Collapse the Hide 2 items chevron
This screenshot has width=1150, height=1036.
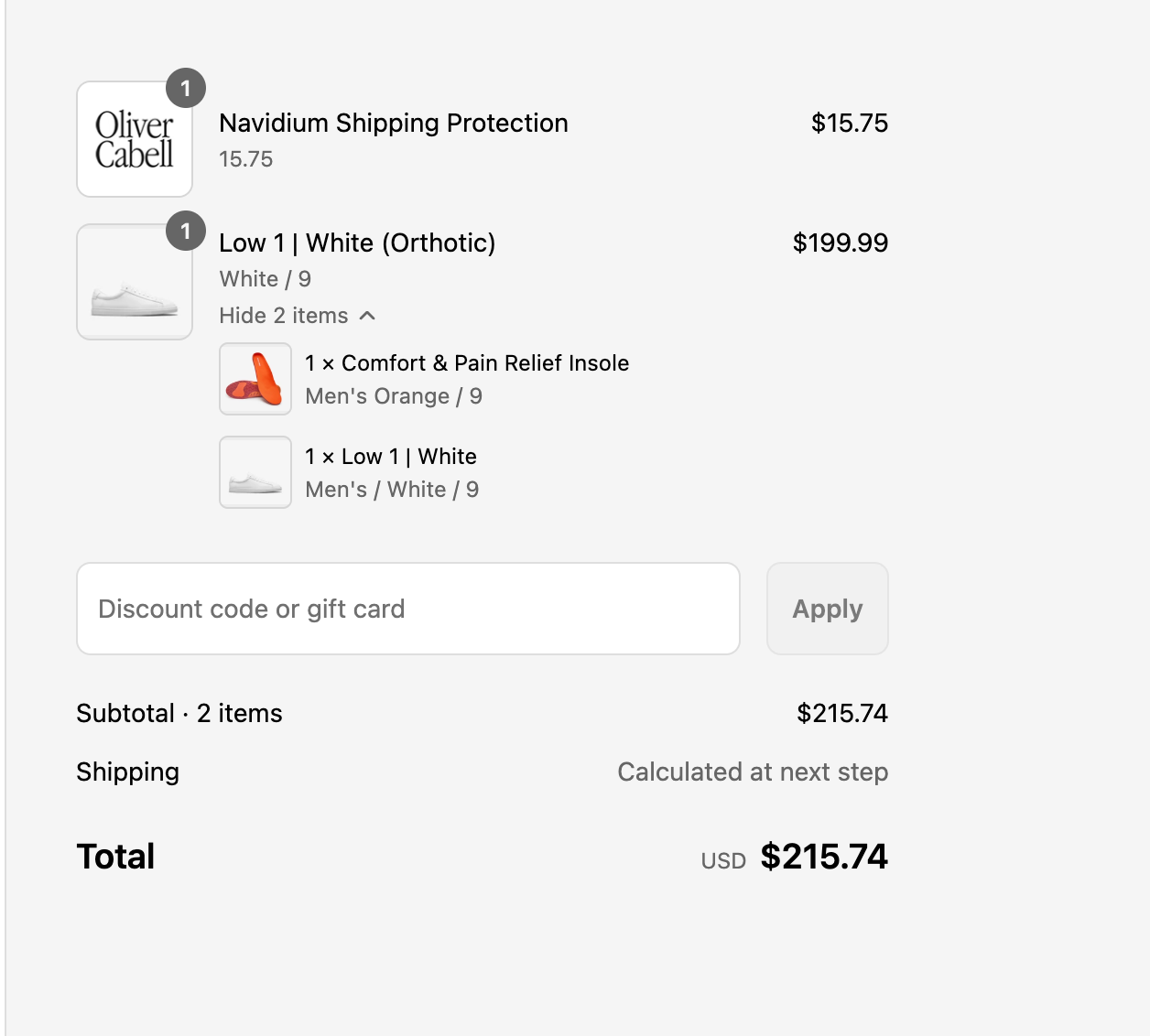point(367,316)
